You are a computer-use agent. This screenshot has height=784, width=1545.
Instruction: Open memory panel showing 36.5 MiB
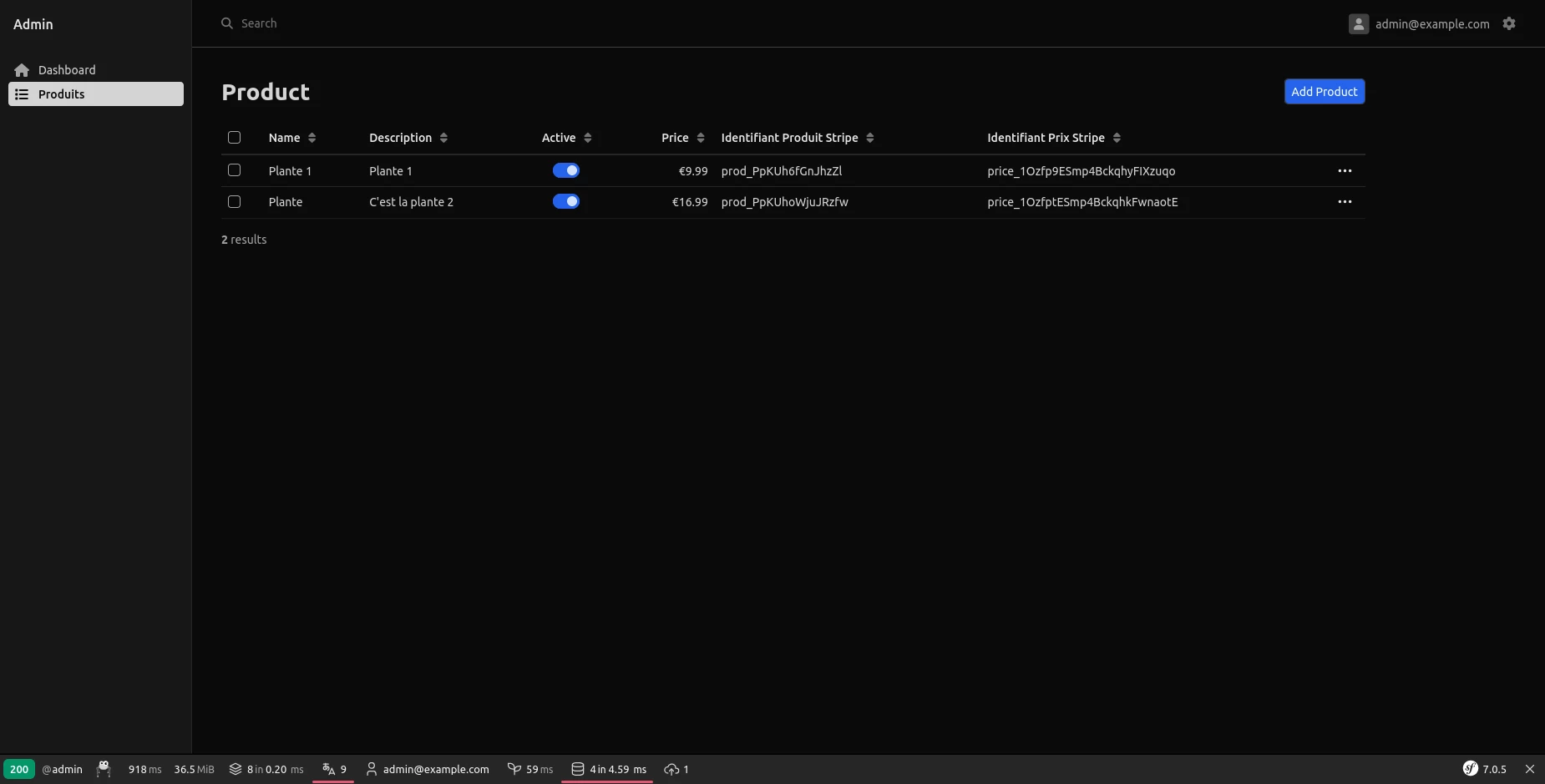[x=194, y=769]
